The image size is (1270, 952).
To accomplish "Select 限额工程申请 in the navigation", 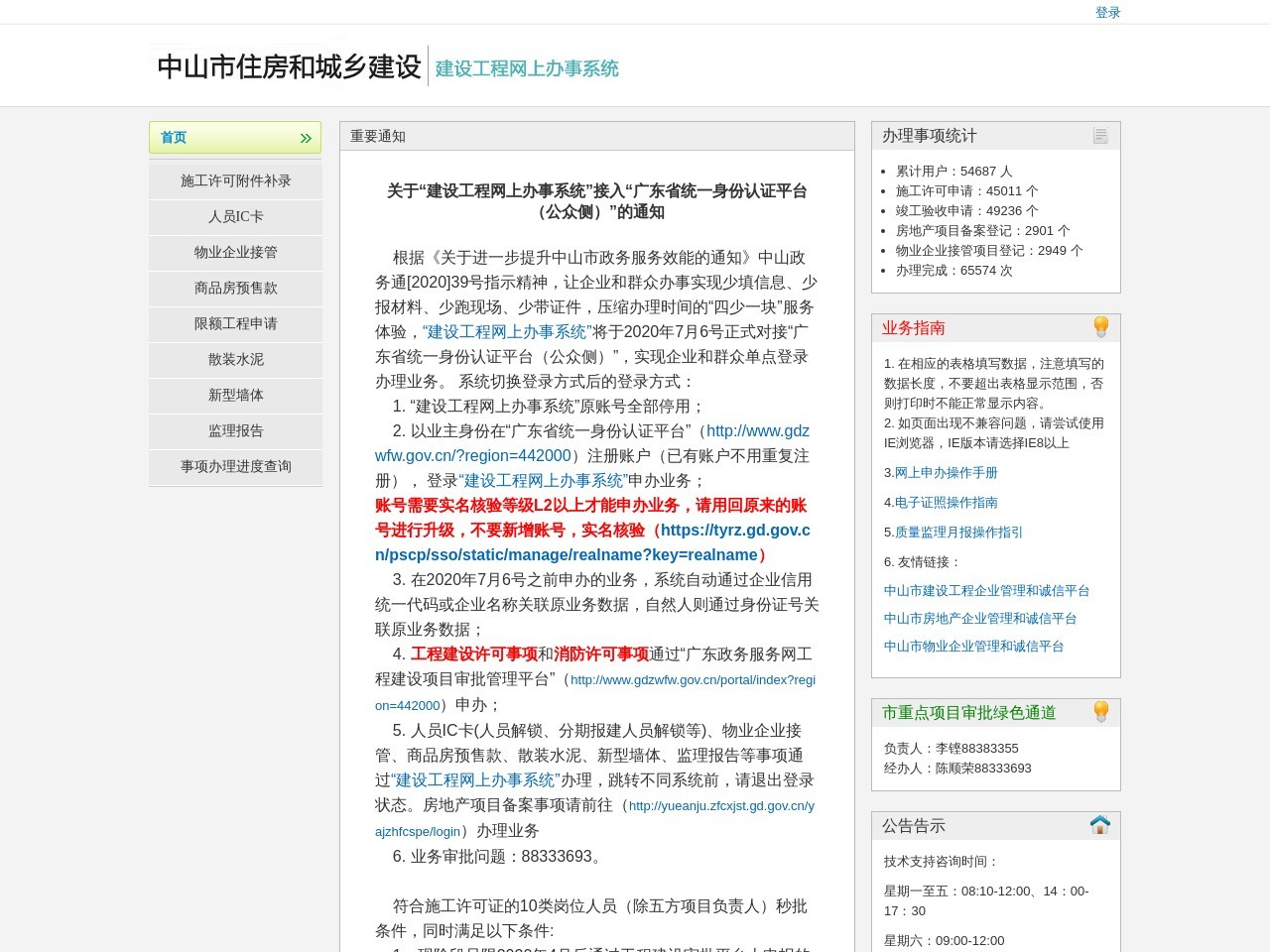I will coord(234,324).
